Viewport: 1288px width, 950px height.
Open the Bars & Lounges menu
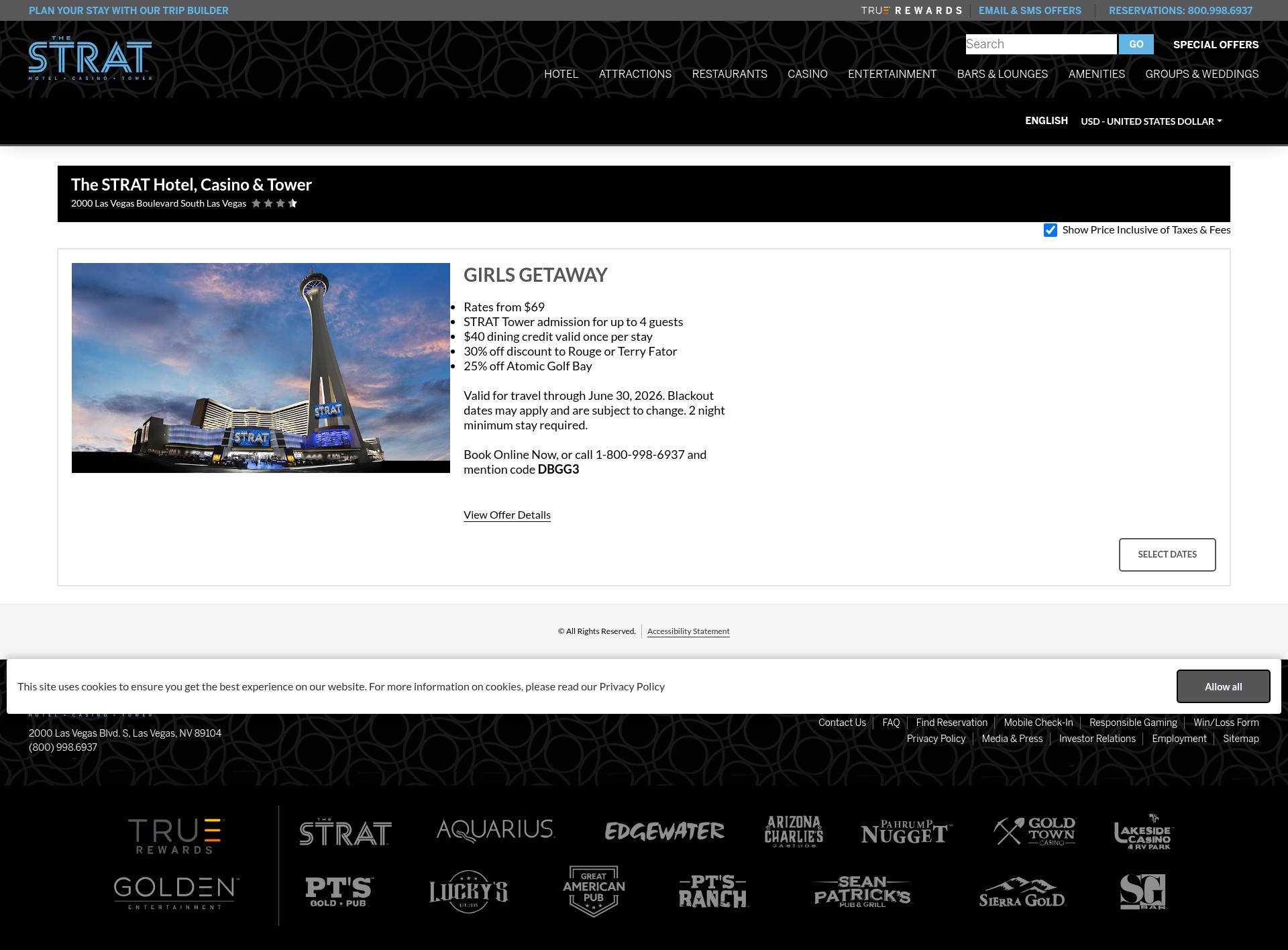(1002, 74)
